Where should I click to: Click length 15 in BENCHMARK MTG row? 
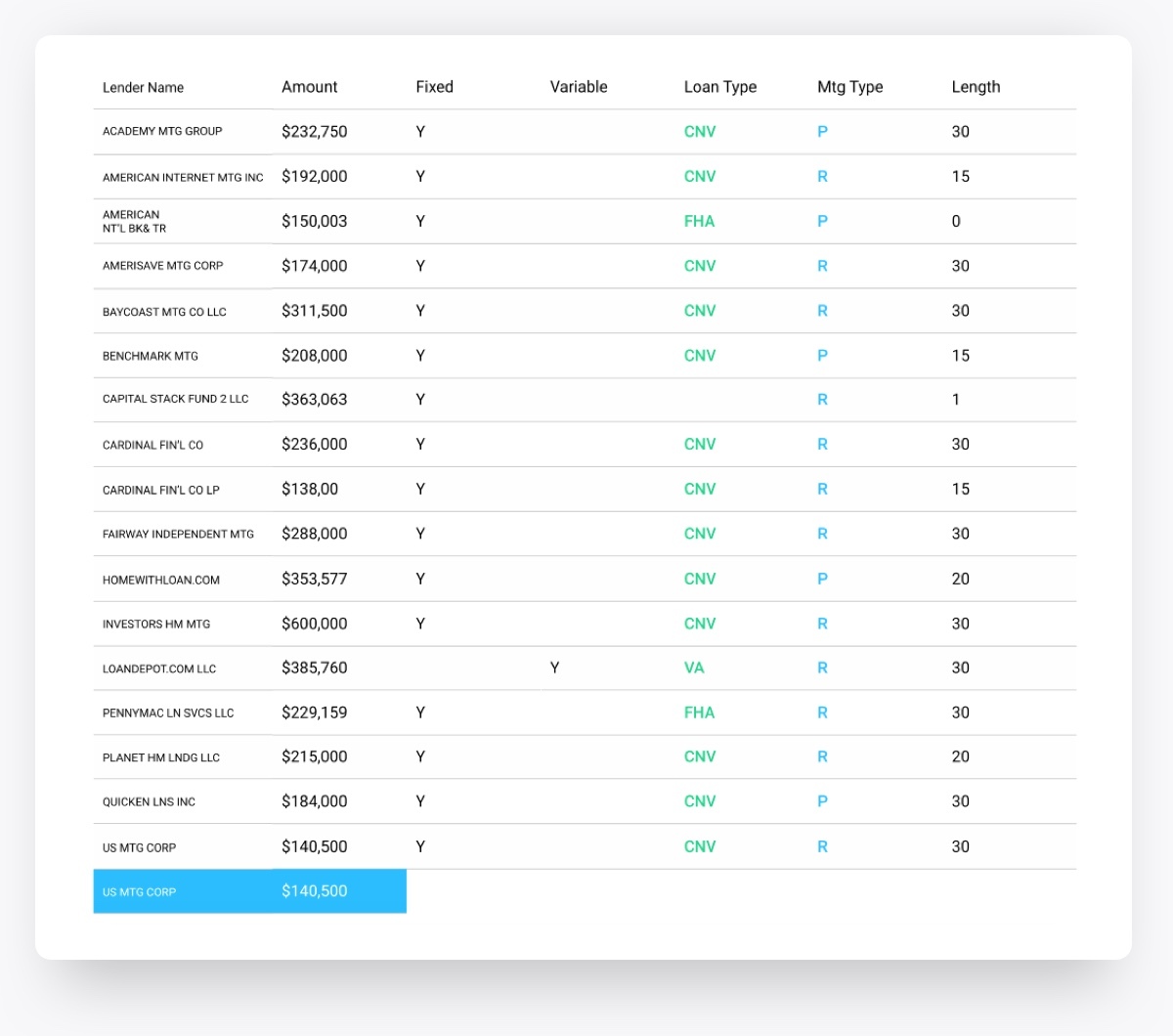(961, 356)
